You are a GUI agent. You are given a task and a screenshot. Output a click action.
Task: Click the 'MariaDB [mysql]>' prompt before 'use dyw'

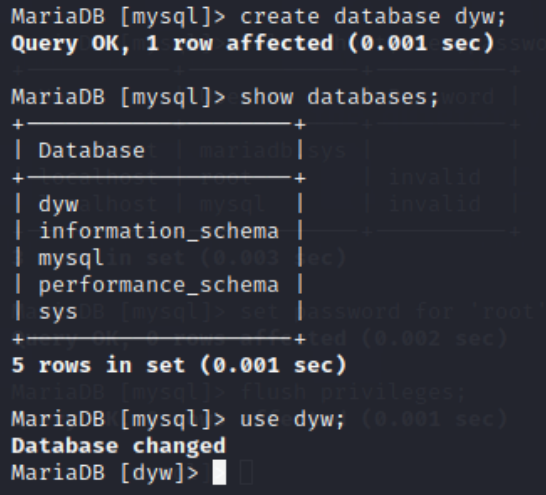click(118, 419)
